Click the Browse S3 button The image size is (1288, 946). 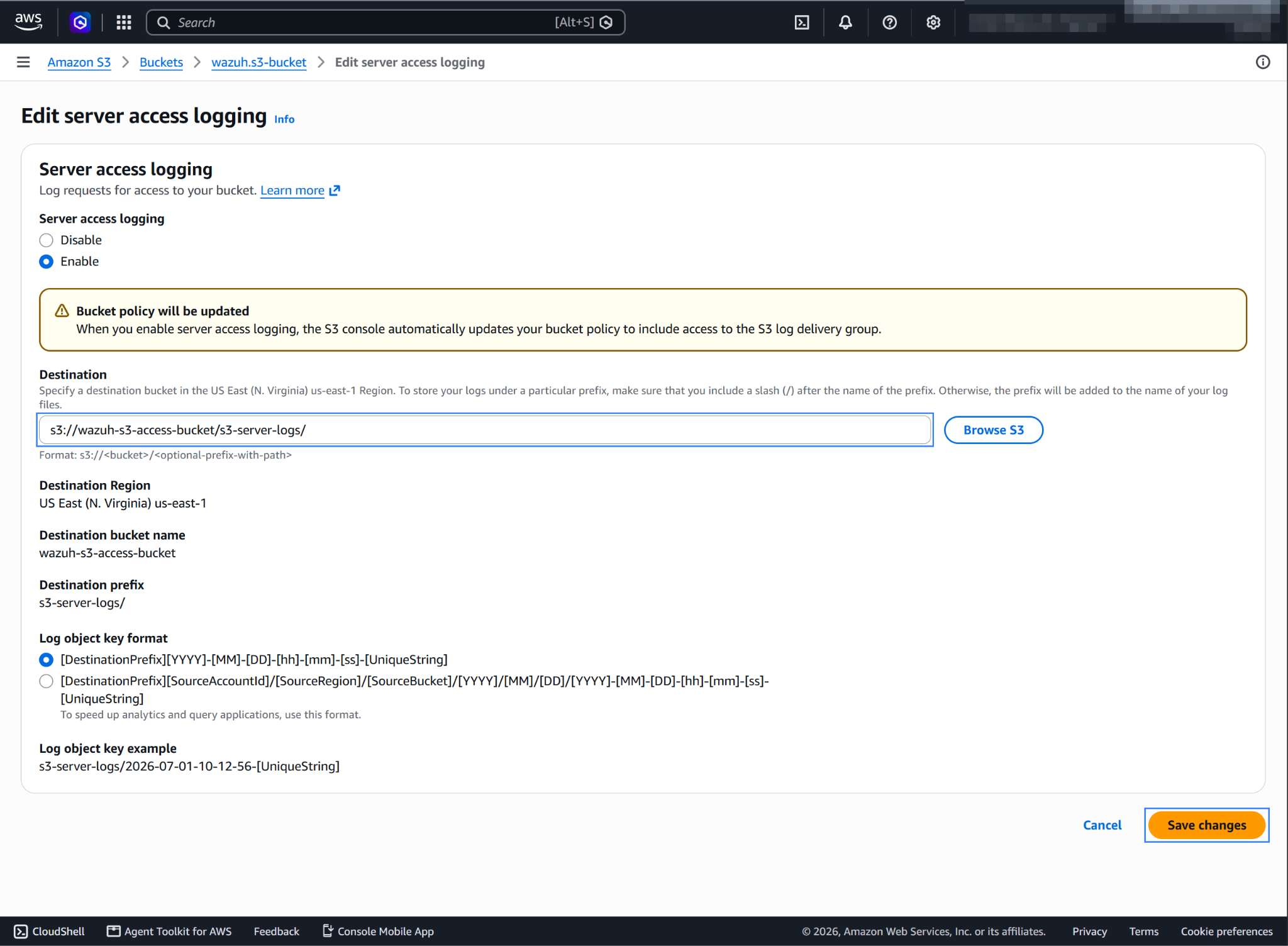(994, 430)
